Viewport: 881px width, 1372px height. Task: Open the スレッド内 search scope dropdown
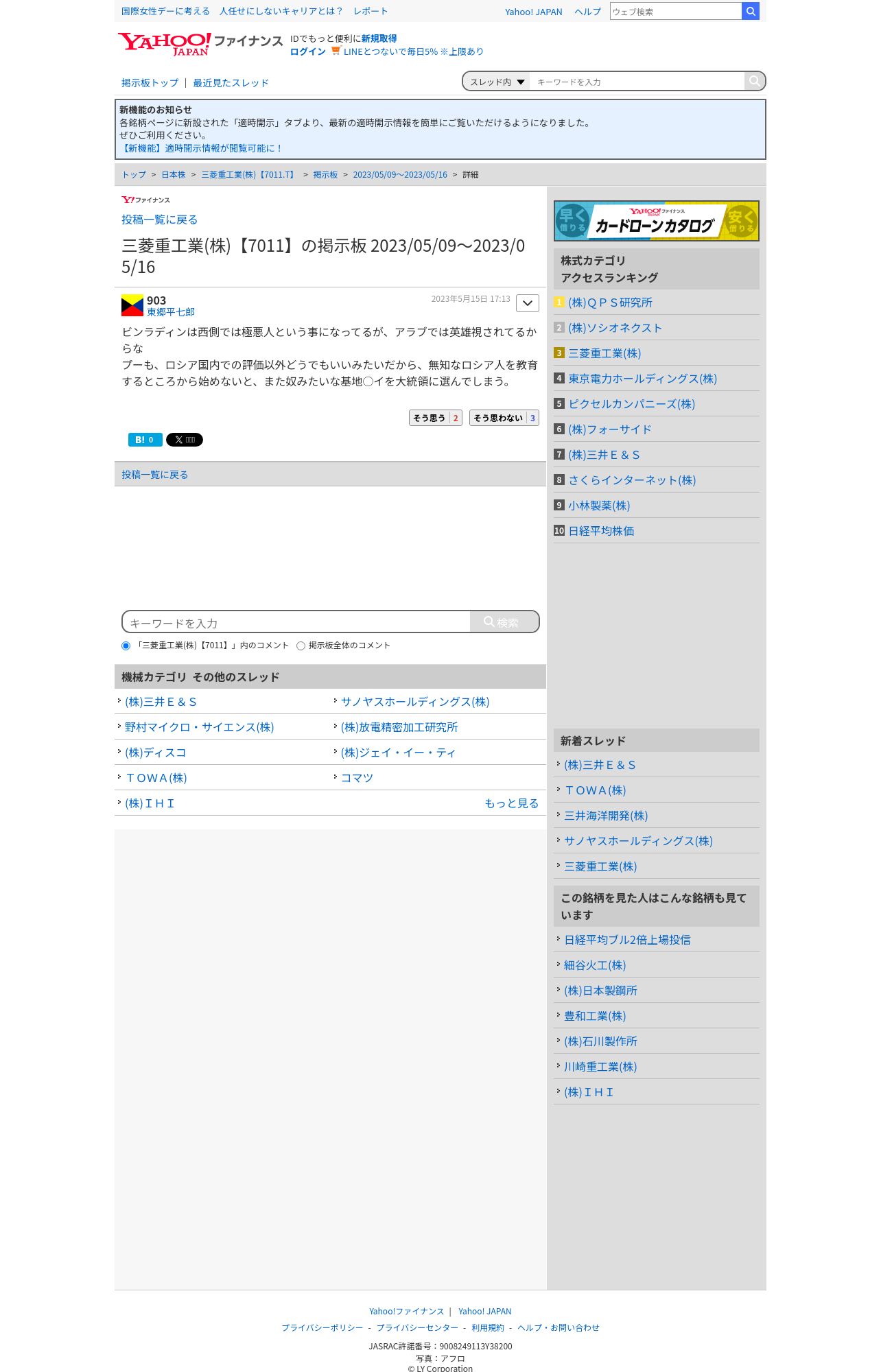(497, 82)
